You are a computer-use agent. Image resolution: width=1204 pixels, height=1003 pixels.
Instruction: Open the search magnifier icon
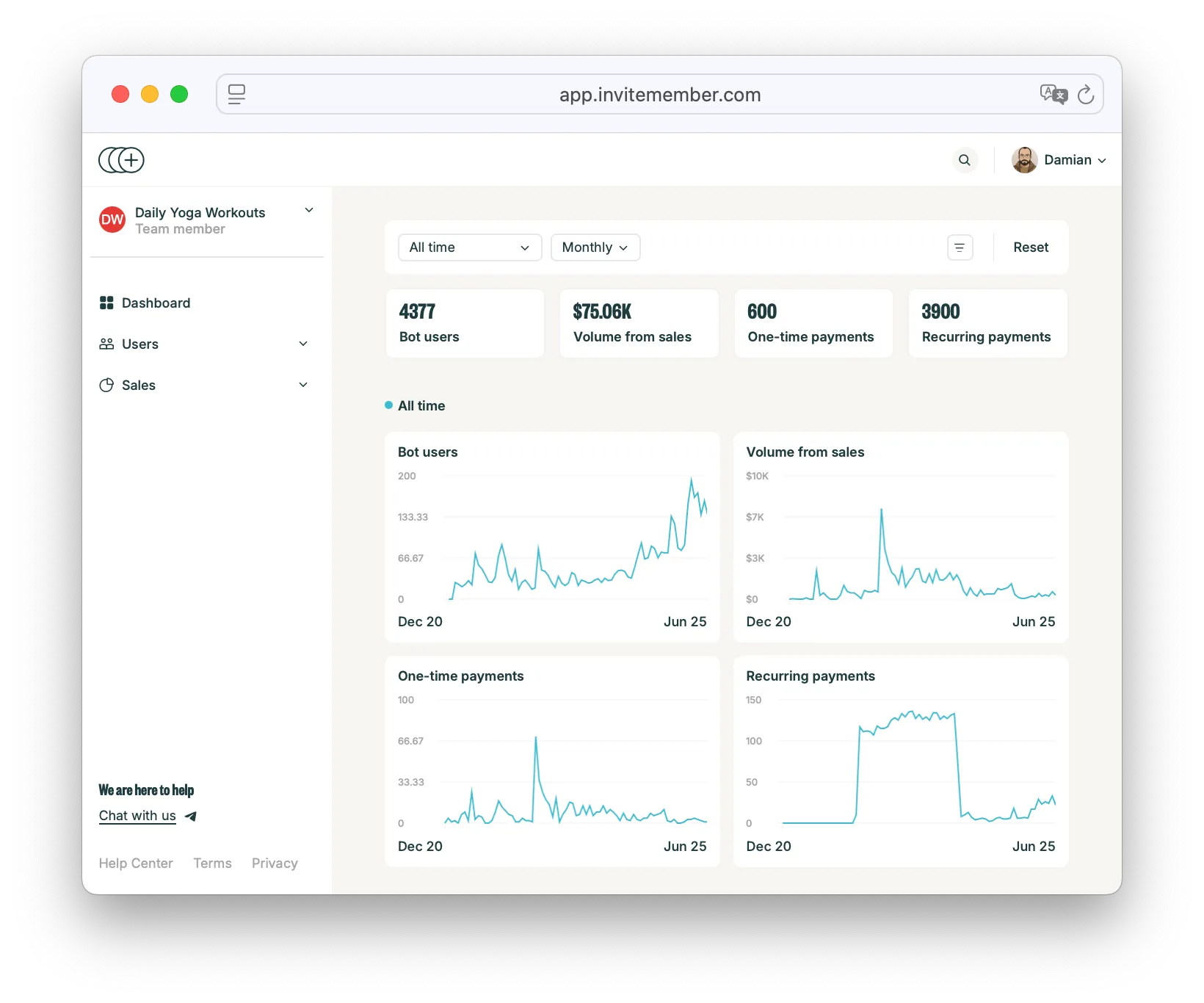point(965,160)
